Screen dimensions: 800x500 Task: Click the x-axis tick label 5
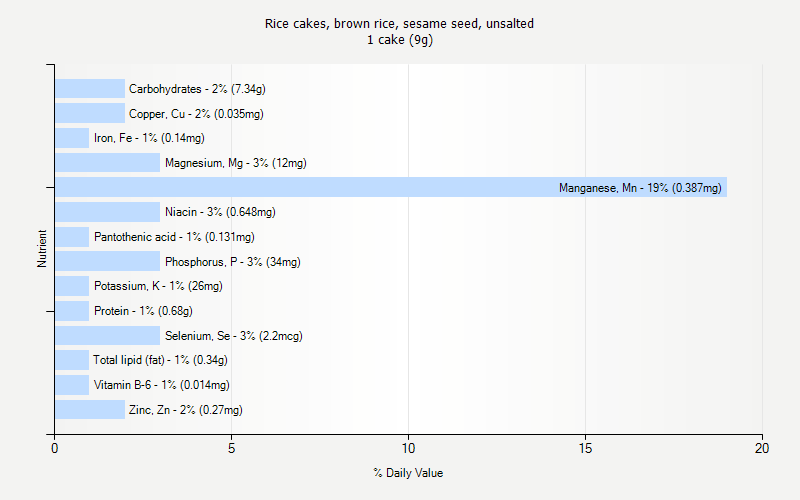pos(231,448)
